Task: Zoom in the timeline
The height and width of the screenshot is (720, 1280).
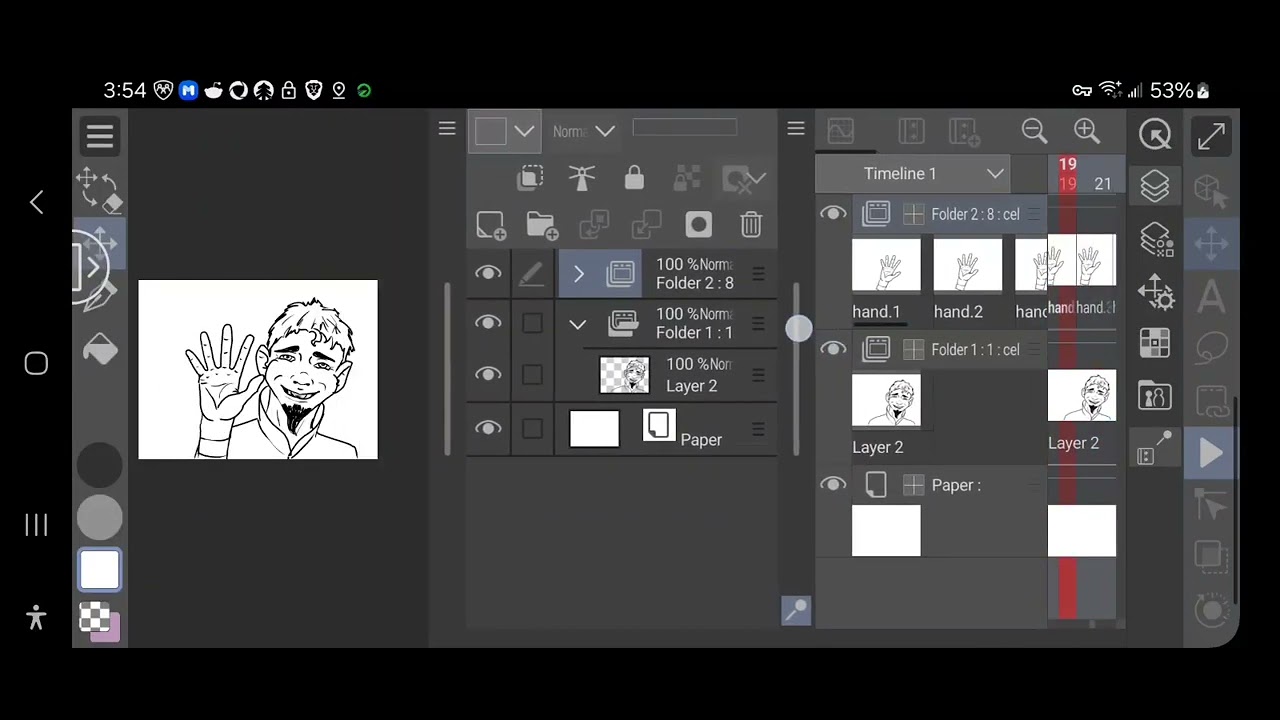Action: (x=1087, y=131)
